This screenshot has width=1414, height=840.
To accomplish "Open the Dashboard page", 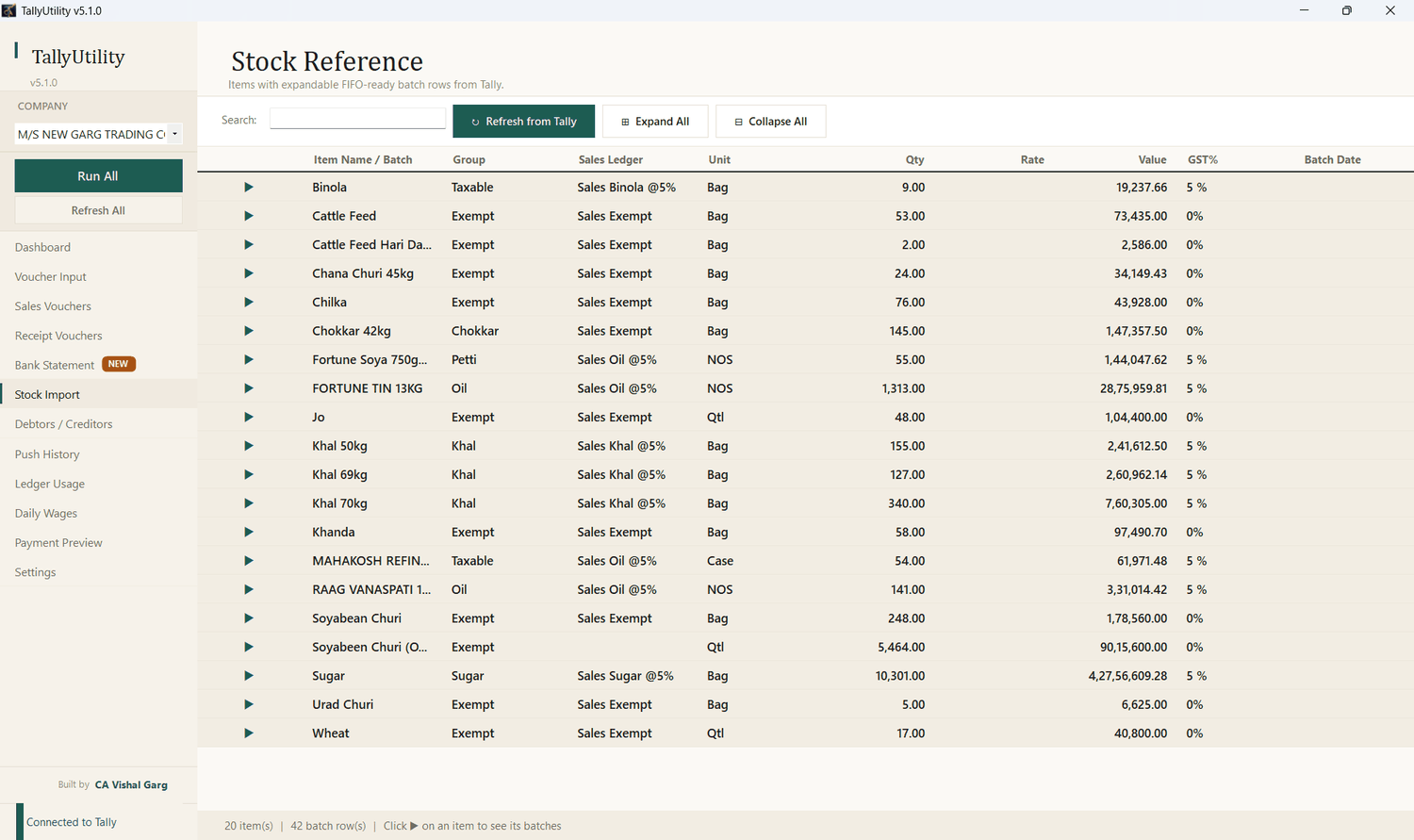I will coord(42,247).
